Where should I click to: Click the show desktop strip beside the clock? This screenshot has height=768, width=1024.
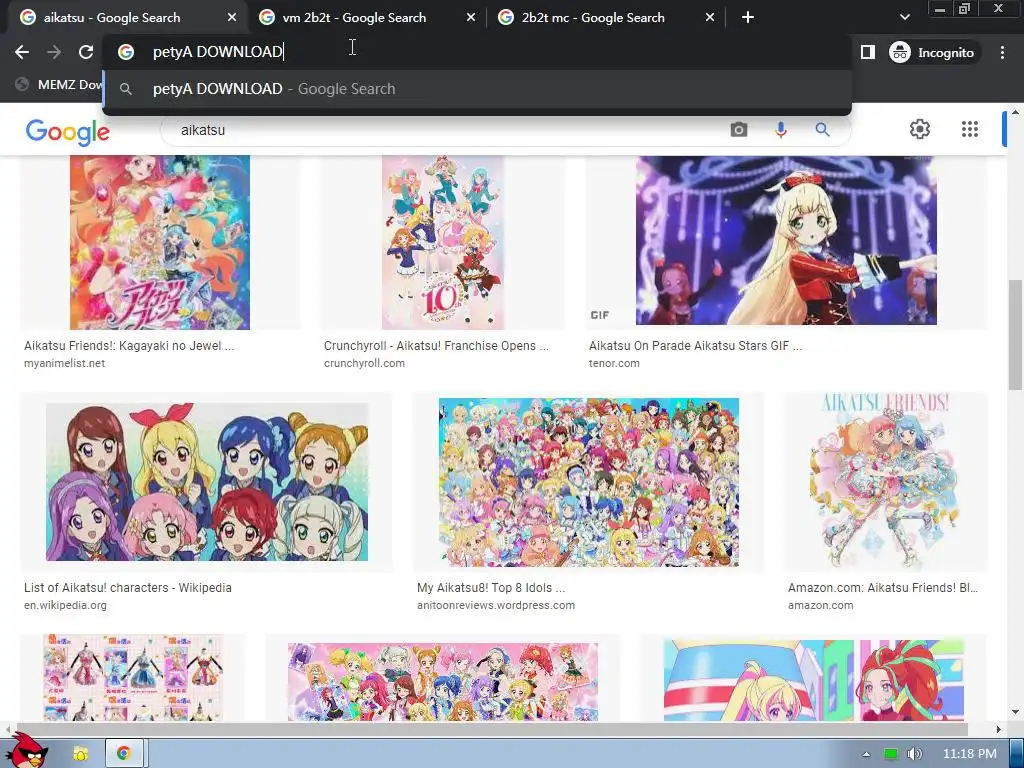coord(1016,754)
